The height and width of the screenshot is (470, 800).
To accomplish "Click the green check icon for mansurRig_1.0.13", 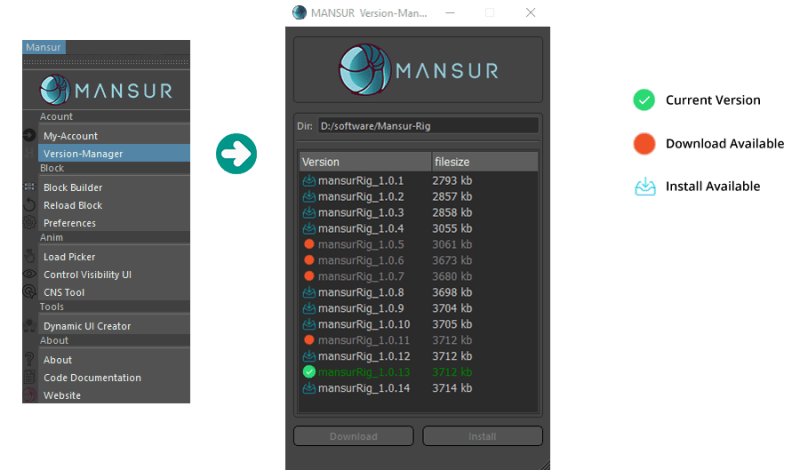I will tap(309, 372).
